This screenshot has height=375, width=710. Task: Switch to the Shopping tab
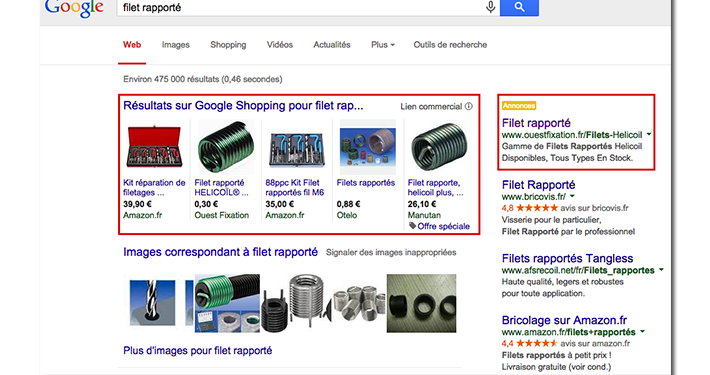(228, 45)
